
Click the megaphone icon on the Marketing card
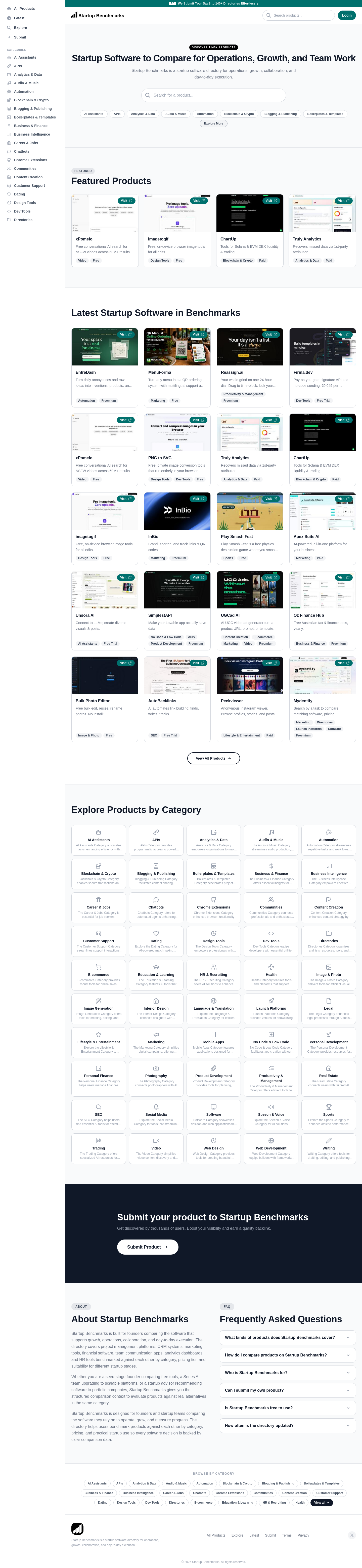156,1034
